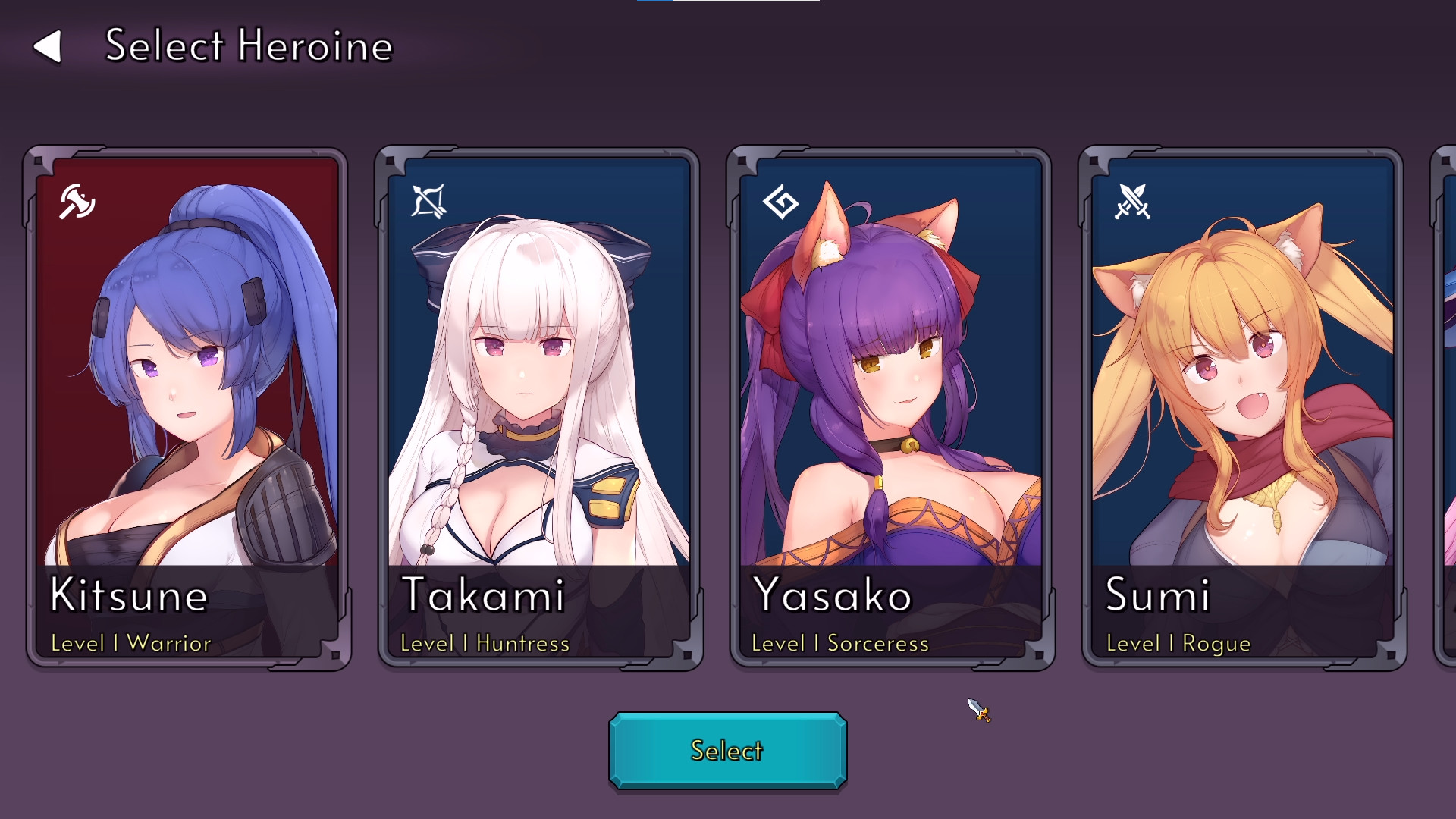Click the Takami name label
This screenshot has width=1456, height=819.
coord(483,595)
